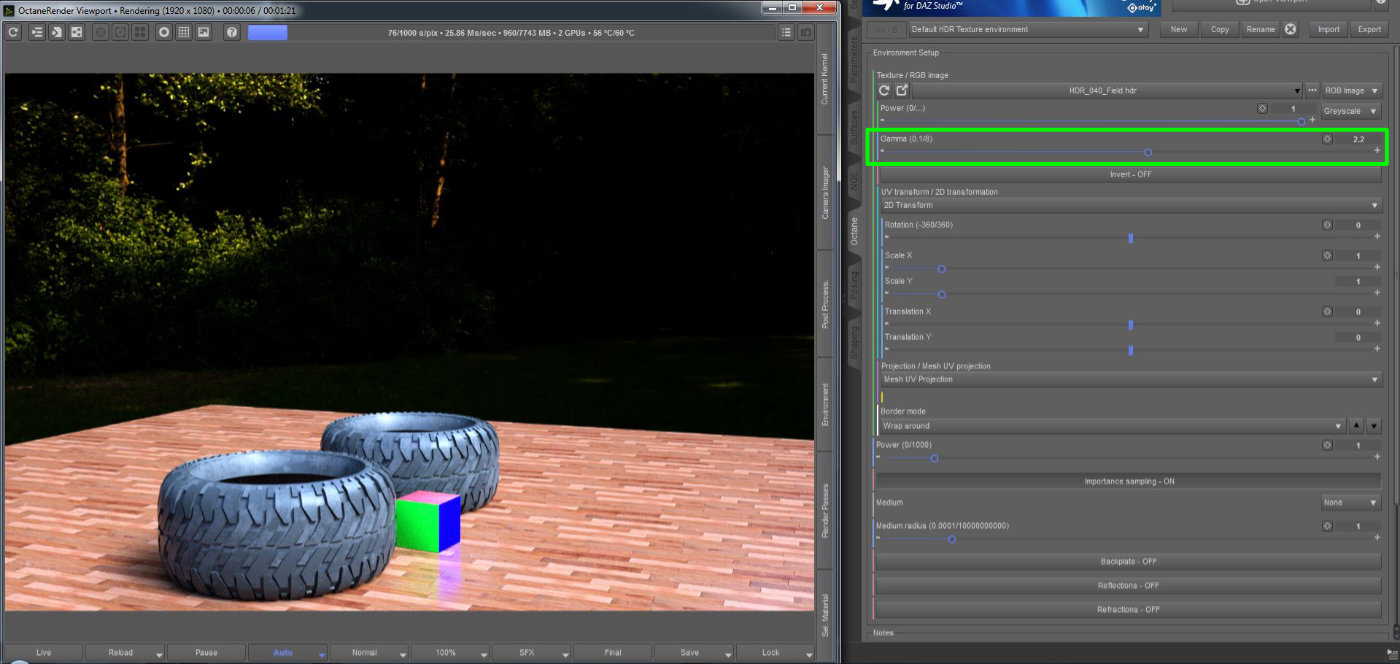Viewport: 1400px width, 664px height.
Task: Open the HDR_040_Field.hdr file dropdown
Action: point(1107,90)
